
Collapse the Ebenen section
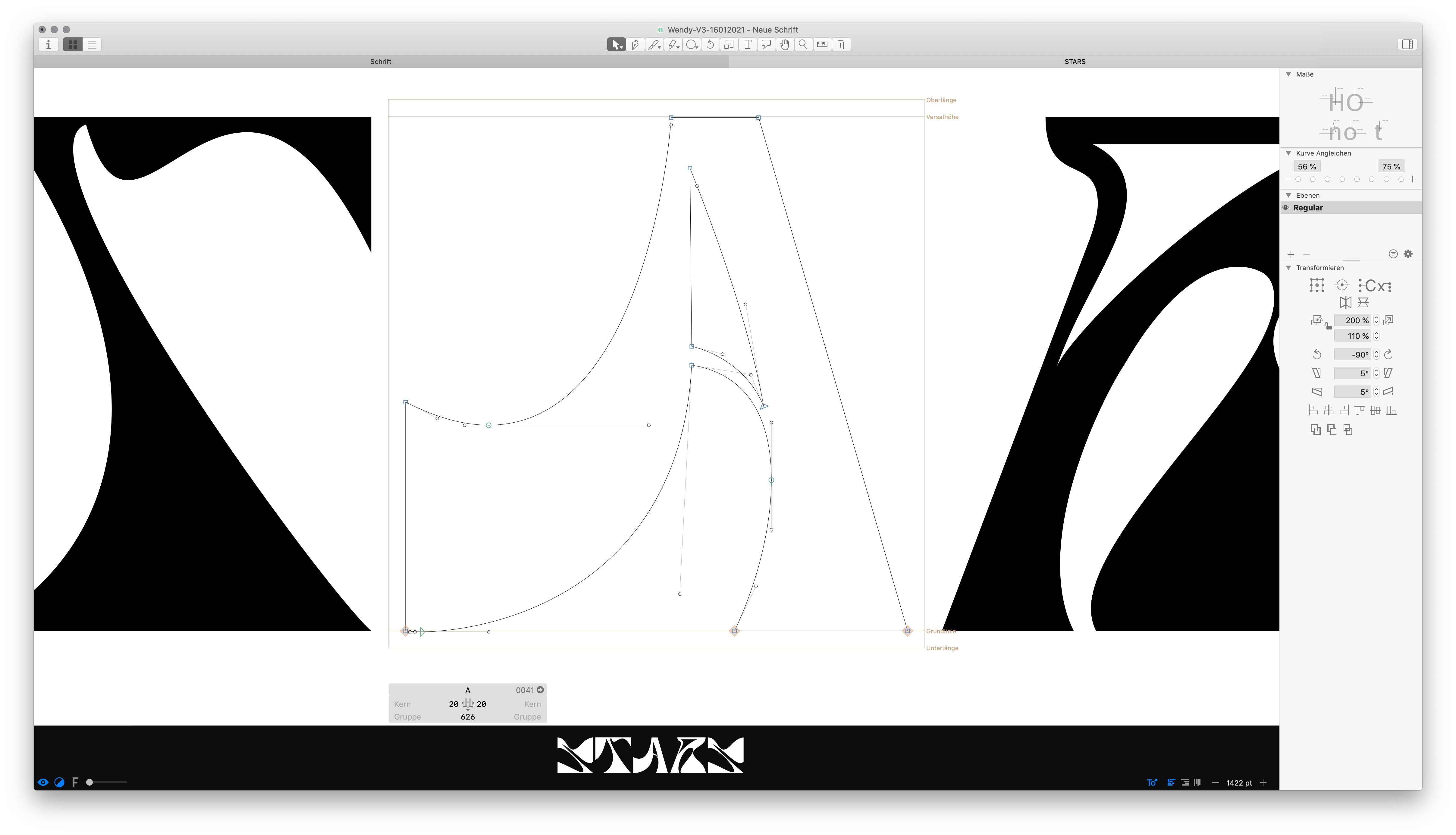(x=1289, y=195)
